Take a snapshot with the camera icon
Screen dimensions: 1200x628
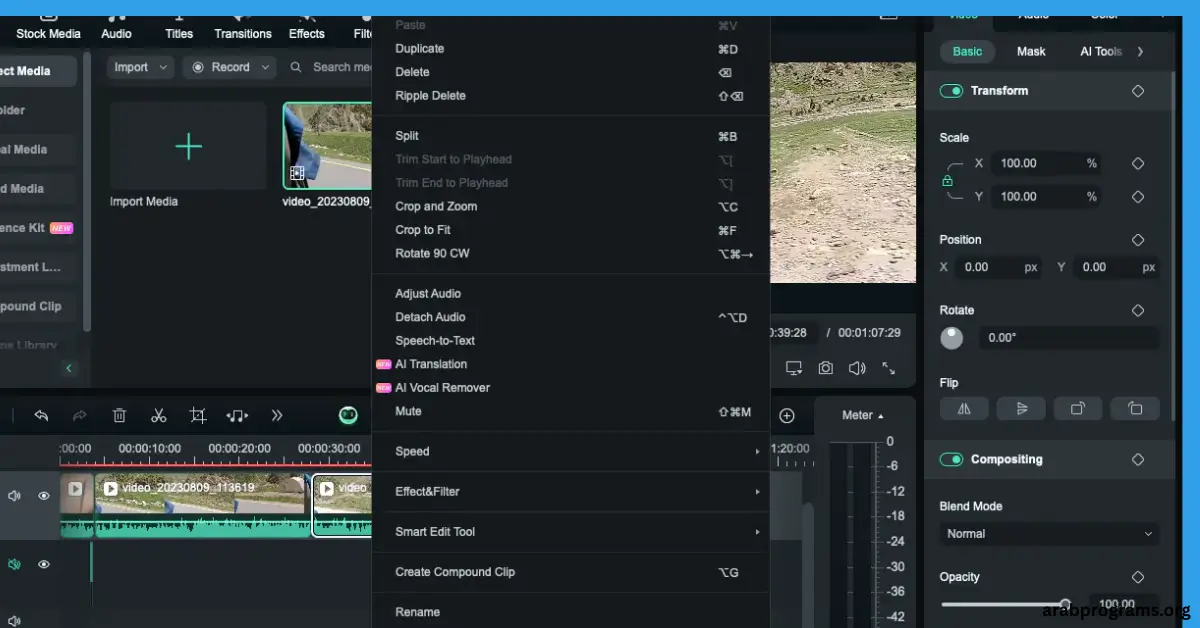(x=825, y=368)
